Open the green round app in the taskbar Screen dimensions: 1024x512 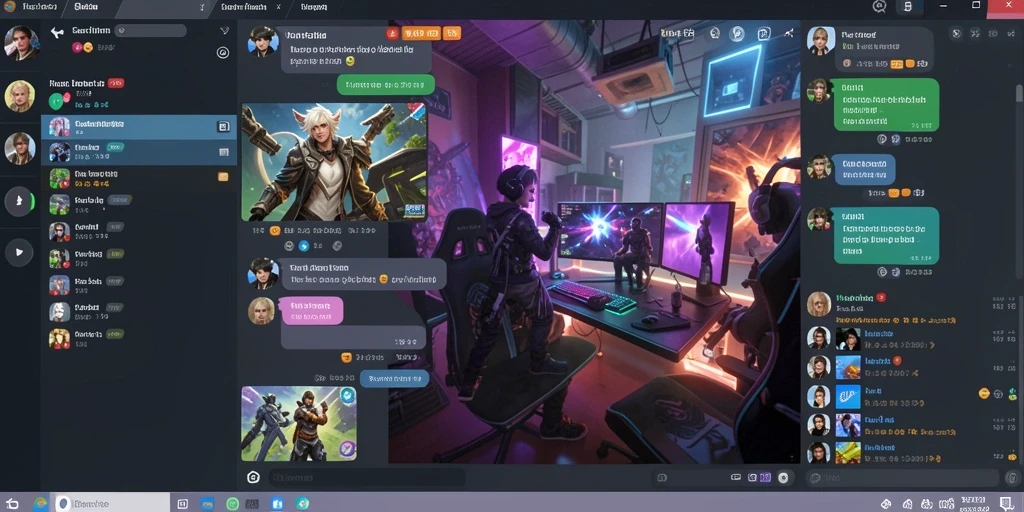tap(232, 504)
